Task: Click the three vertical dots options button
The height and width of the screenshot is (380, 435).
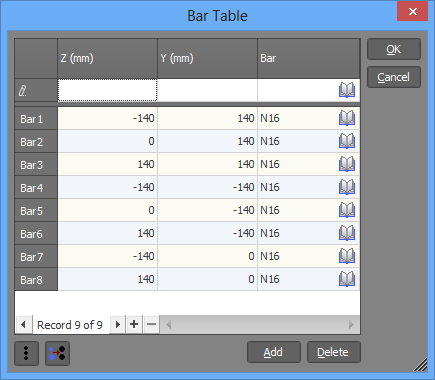Action: click(x=26, y=353)
